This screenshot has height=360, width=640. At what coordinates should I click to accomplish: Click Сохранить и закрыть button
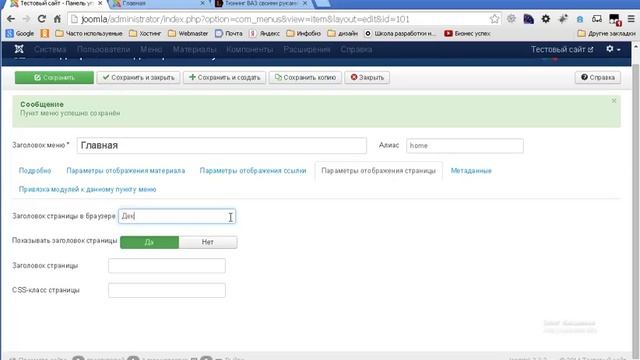tap(138, 78)
